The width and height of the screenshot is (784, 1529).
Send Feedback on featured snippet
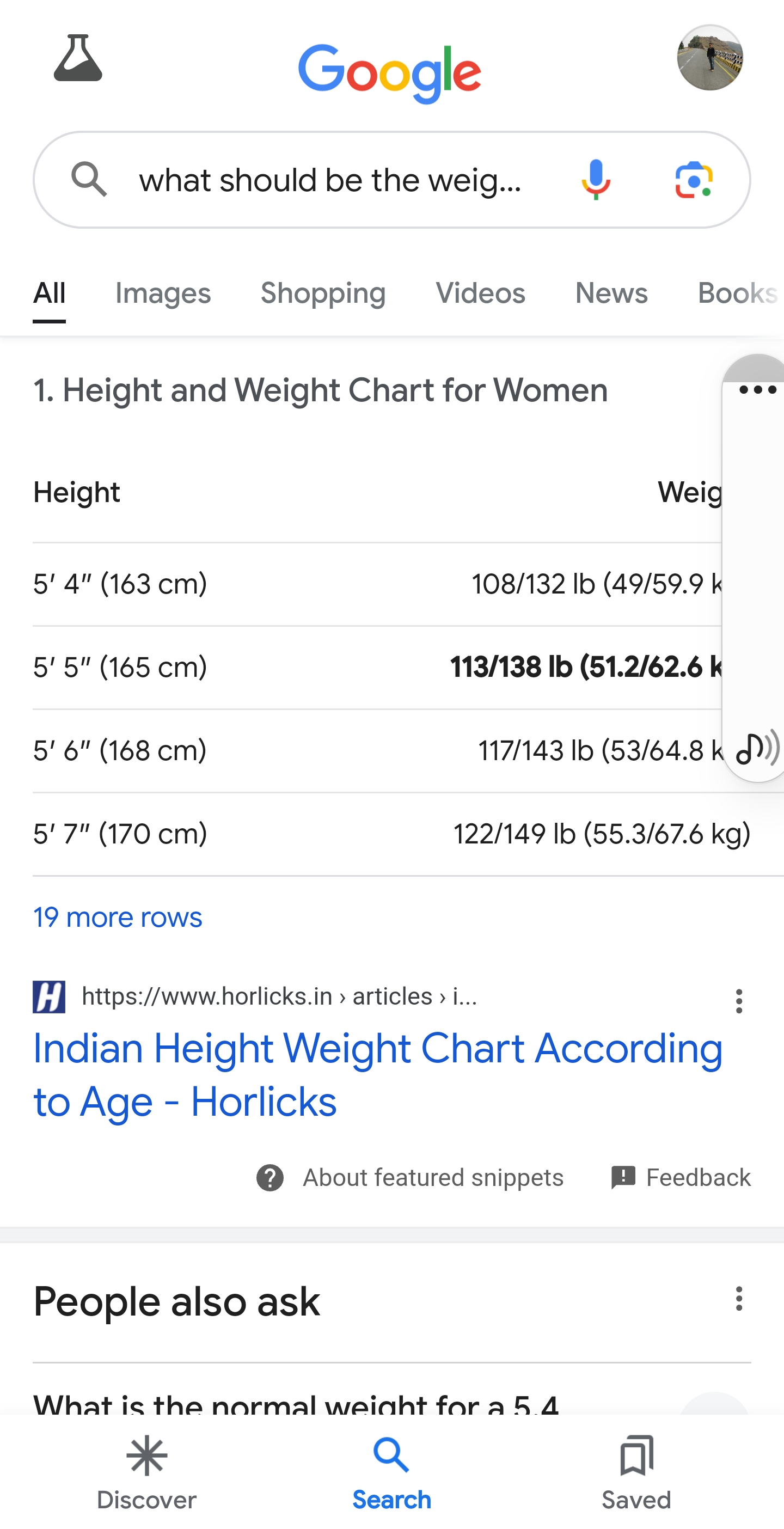[x=681, y=1177]
